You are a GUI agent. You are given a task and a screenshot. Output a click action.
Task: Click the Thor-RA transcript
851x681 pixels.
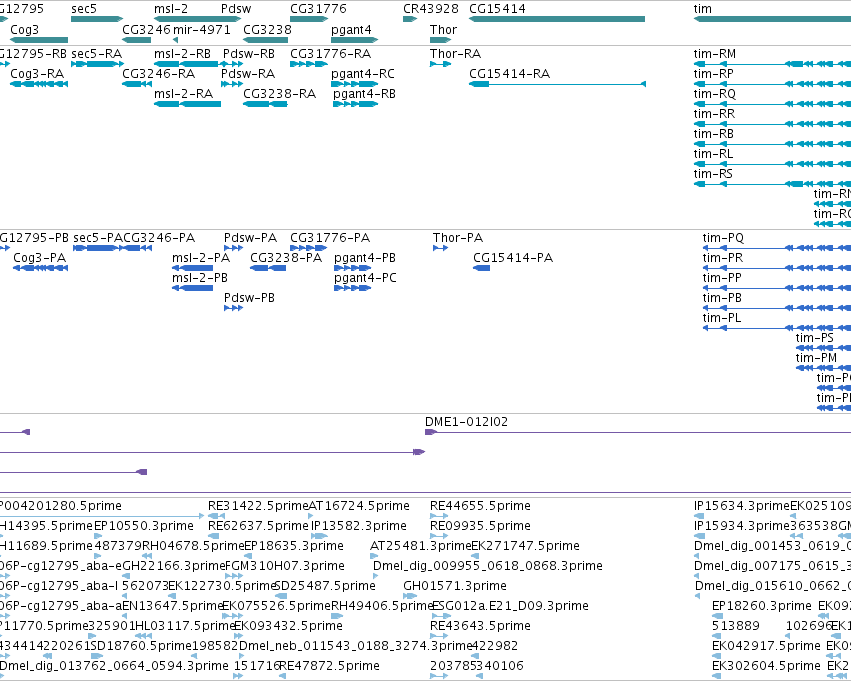440,64
